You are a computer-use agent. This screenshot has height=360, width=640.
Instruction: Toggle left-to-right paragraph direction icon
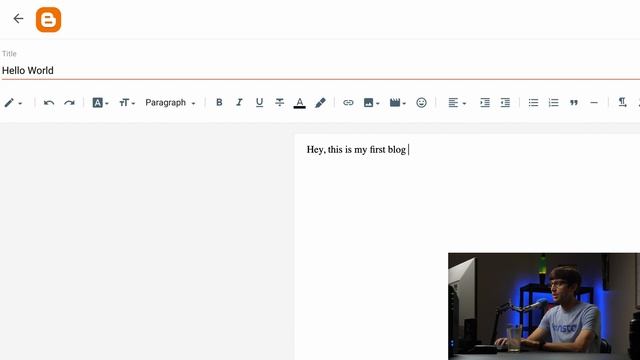click(622, 102)
